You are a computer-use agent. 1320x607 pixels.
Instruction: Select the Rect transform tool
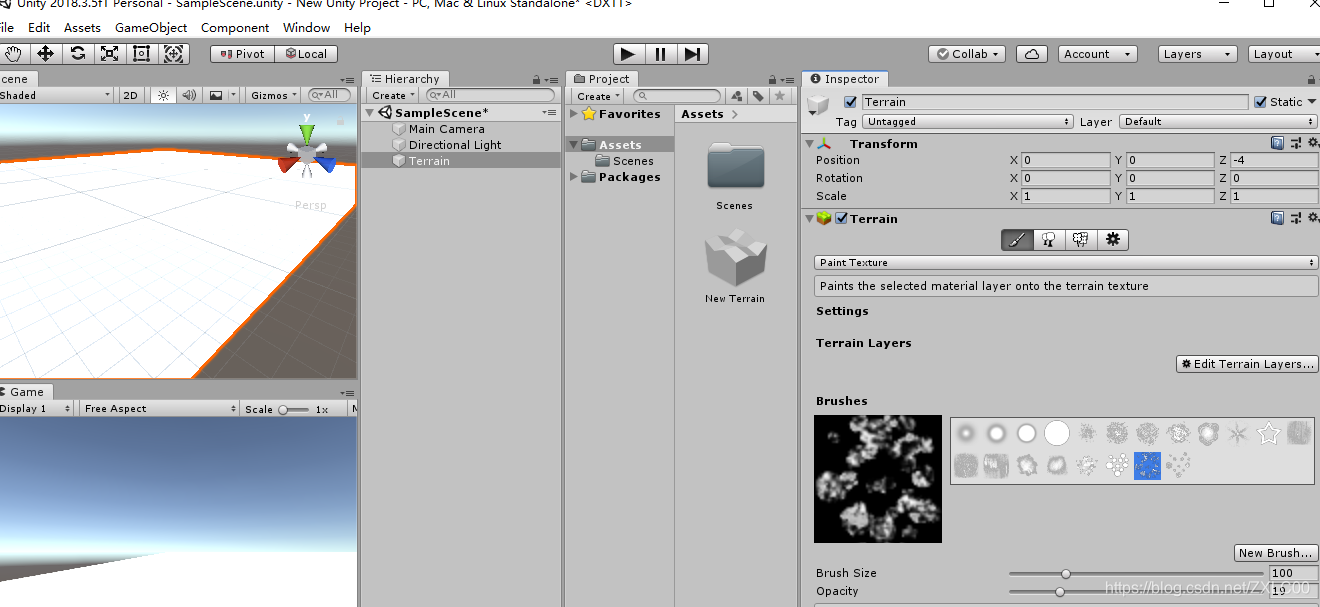click(141, 54)
